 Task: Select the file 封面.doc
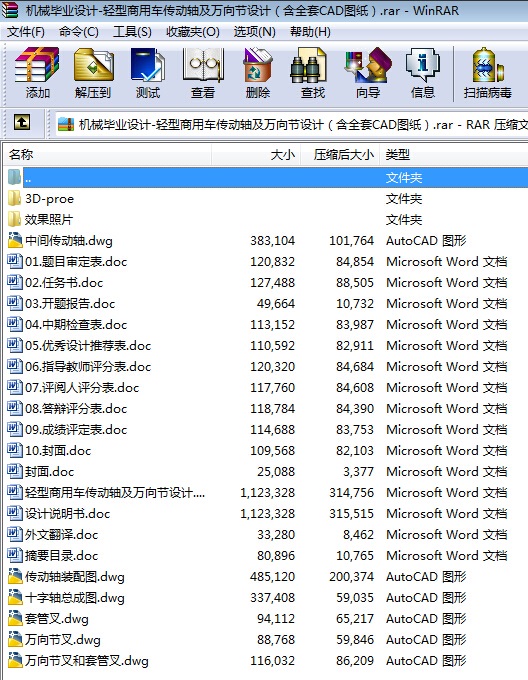(49, 471)
